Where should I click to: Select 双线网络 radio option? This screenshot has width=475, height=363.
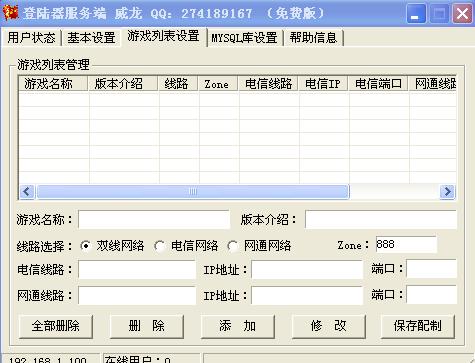86,246
